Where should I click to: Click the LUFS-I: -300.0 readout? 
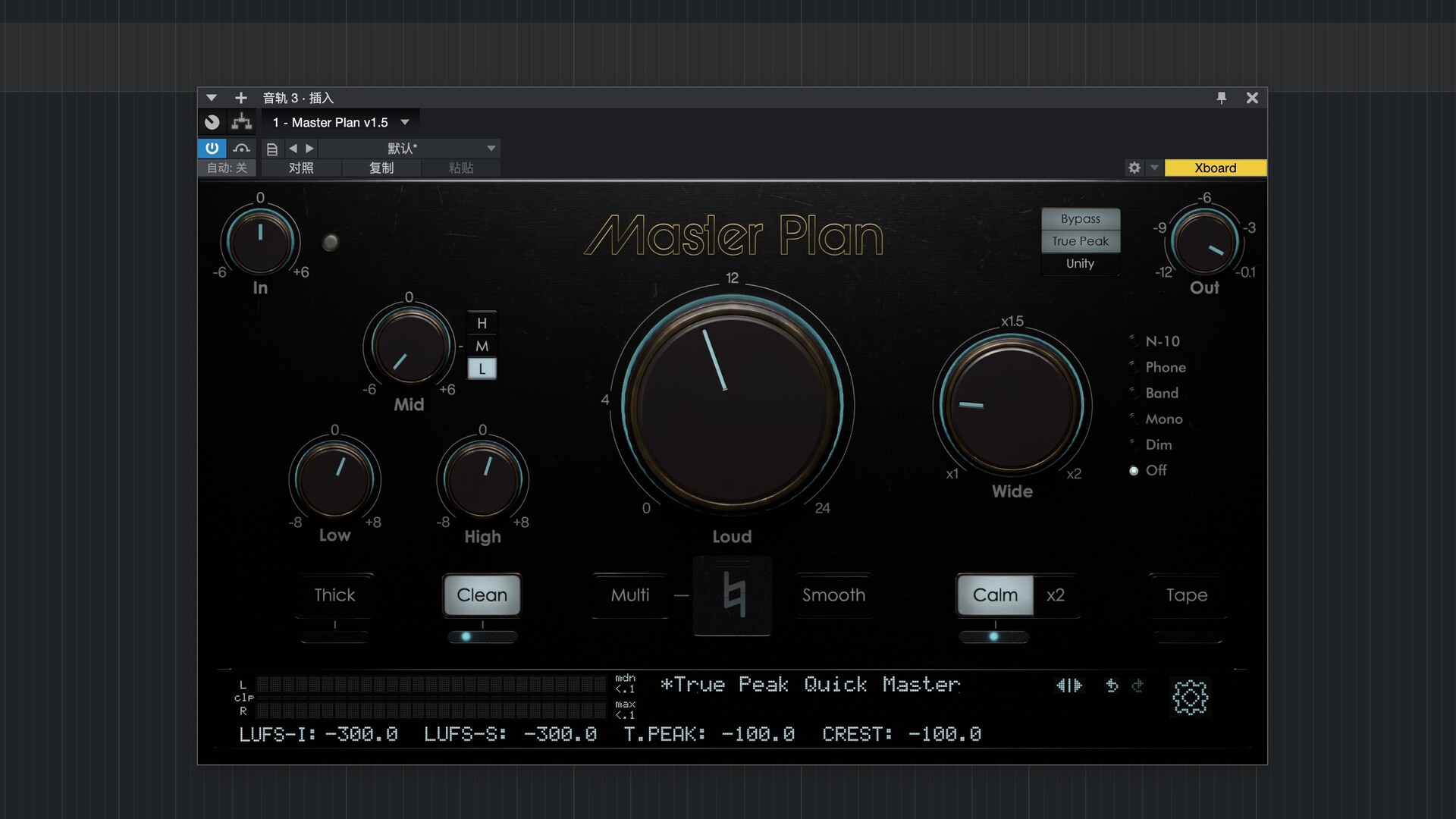tap(318, 734)
